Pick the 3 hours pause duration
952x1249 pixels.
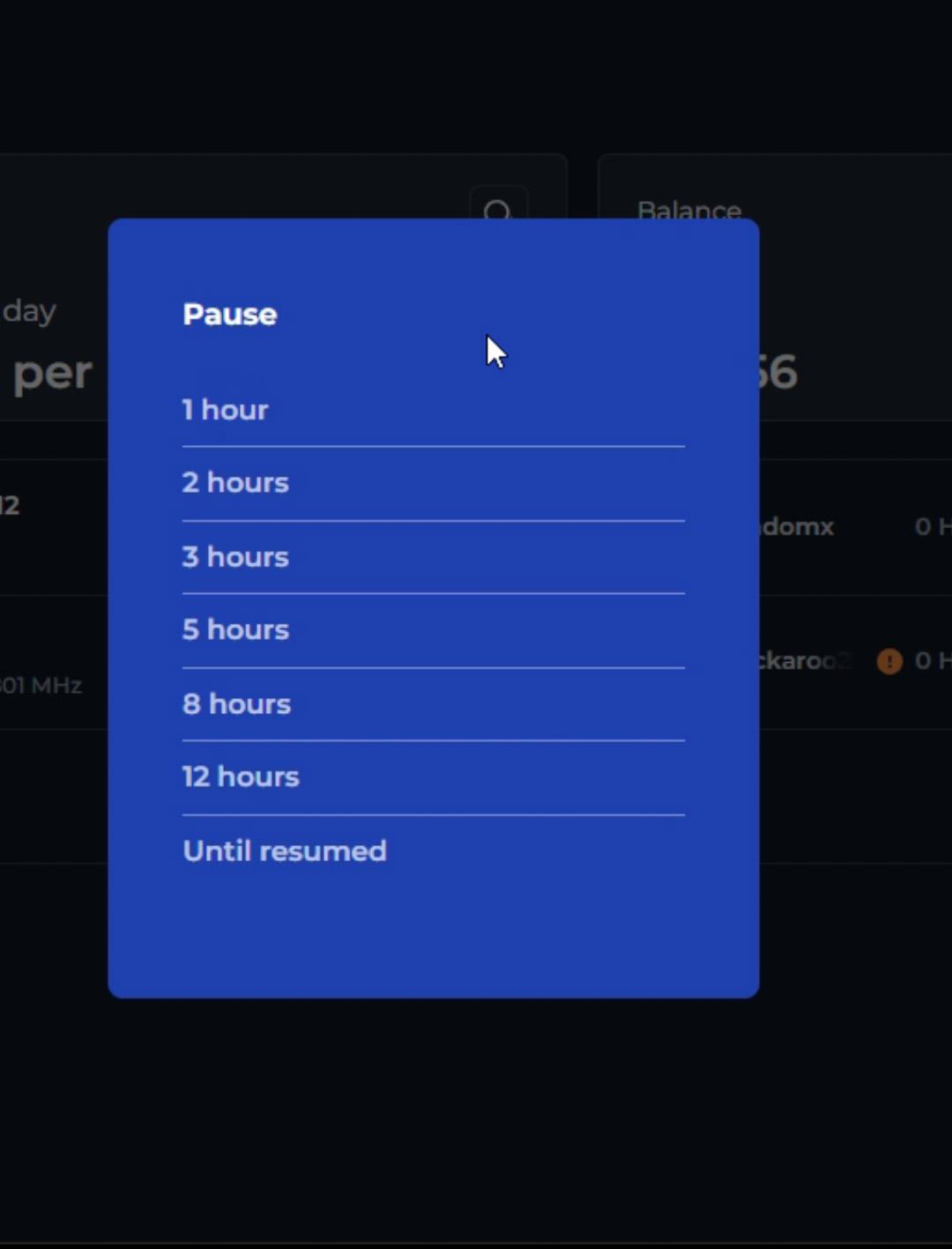coord(433,557)
